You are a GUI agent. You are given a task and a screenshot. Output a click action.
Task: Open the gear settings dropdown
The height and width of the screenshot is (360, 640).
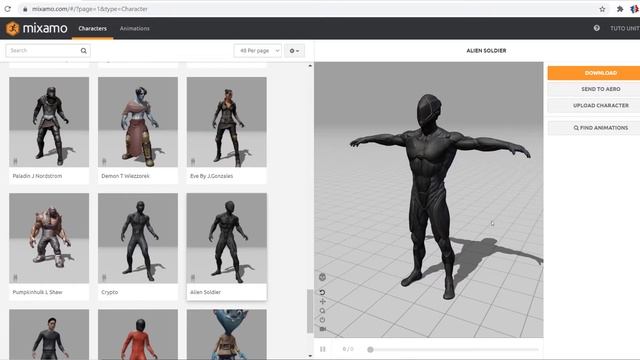pyautogui.click(x=294, y=51)
